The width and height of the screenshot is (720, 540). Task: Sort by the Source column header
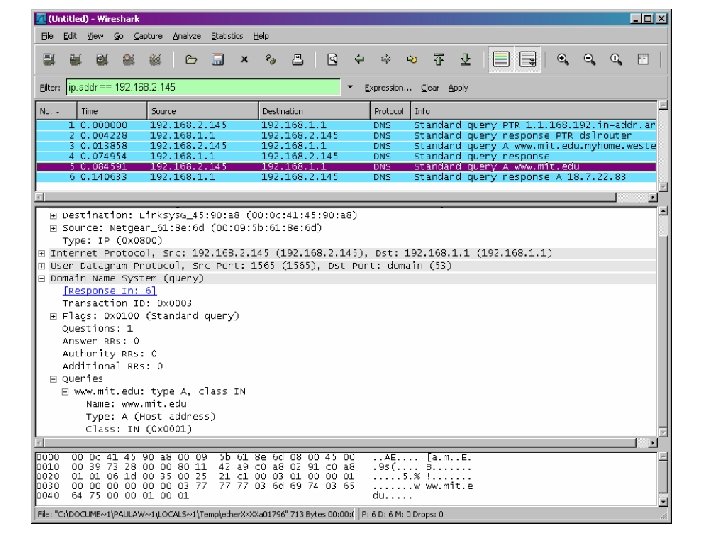pyautogui.click(x=202, y=111)
